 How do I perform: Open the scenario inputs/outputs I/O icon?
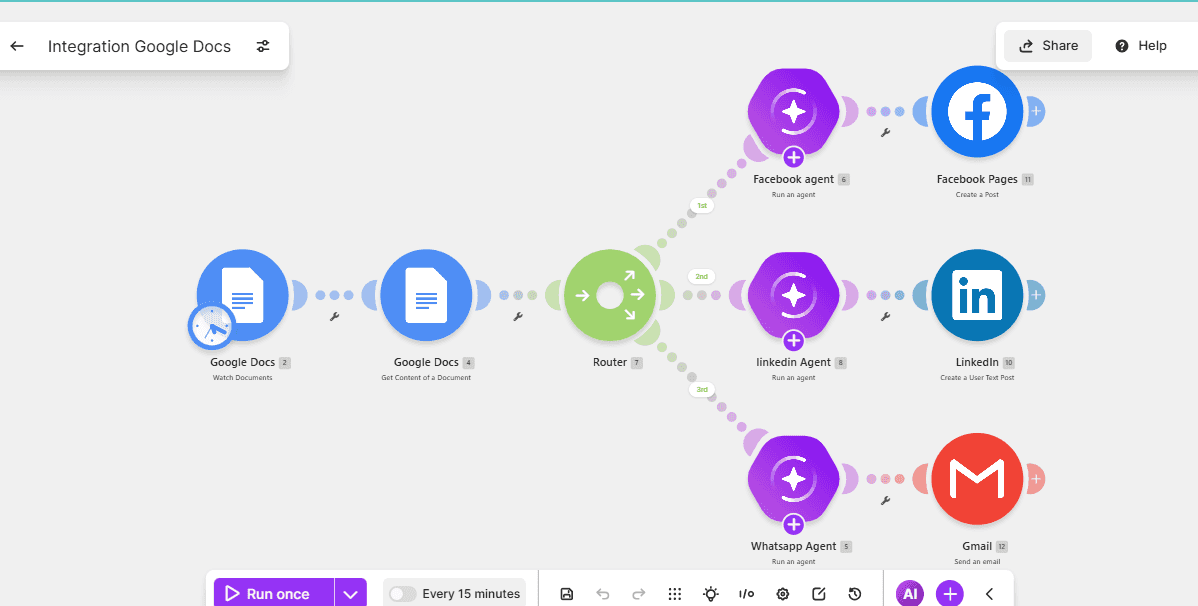point(746,594)
